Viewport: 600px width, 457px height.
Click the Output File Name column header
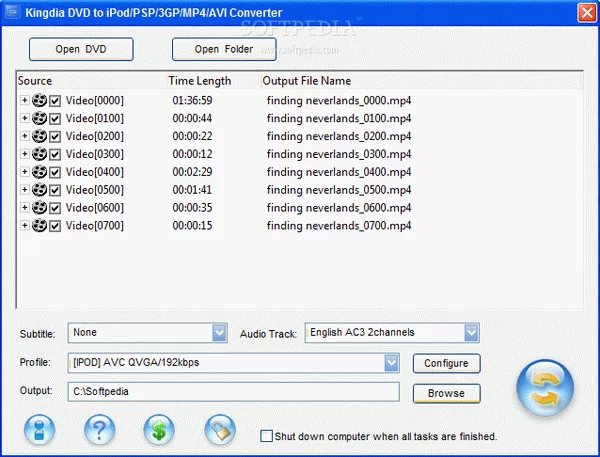point(307,81)
